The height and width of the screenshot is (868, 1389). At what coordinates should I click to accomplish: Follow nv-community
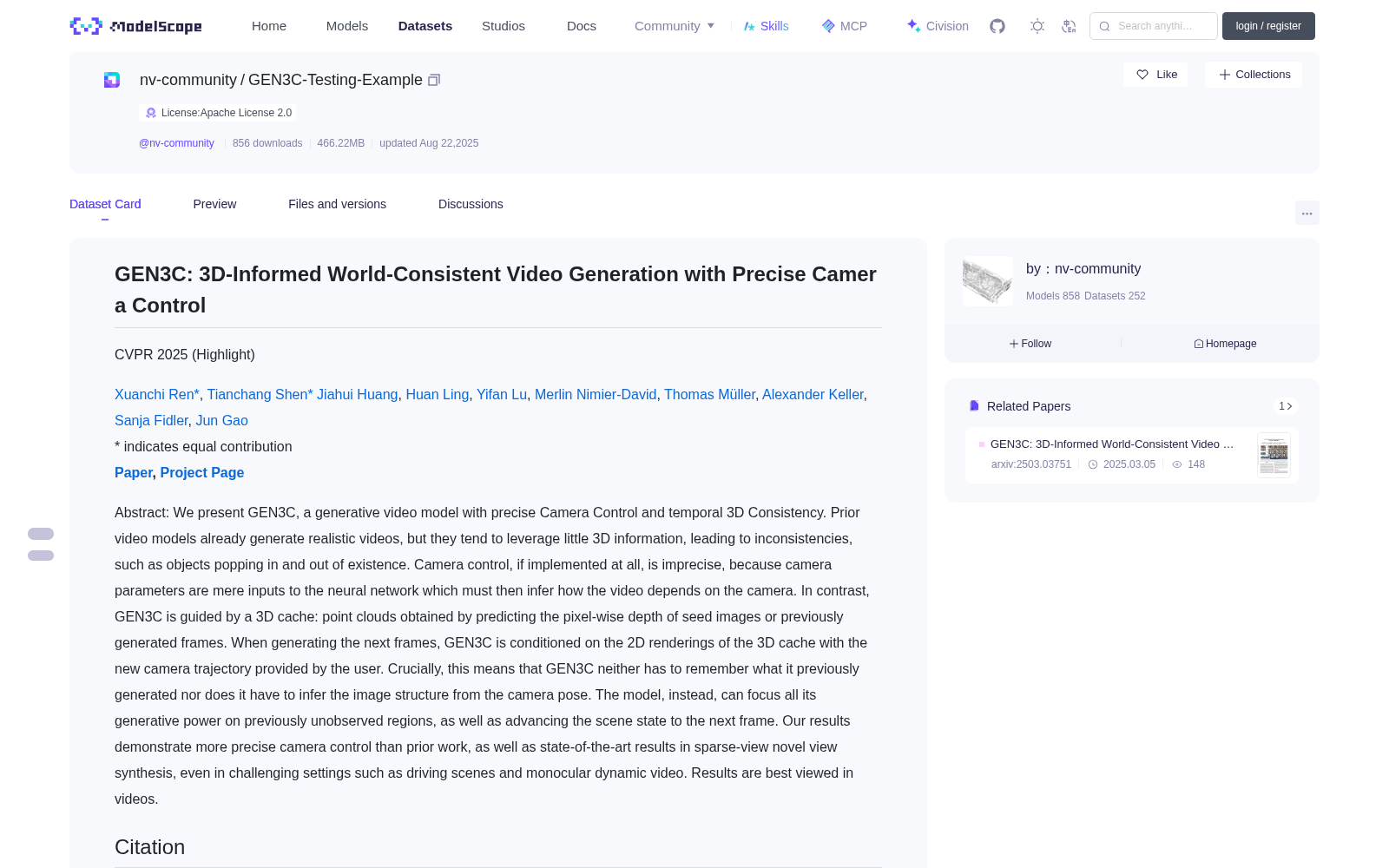pyautogui.click(x=1030, y=344)
